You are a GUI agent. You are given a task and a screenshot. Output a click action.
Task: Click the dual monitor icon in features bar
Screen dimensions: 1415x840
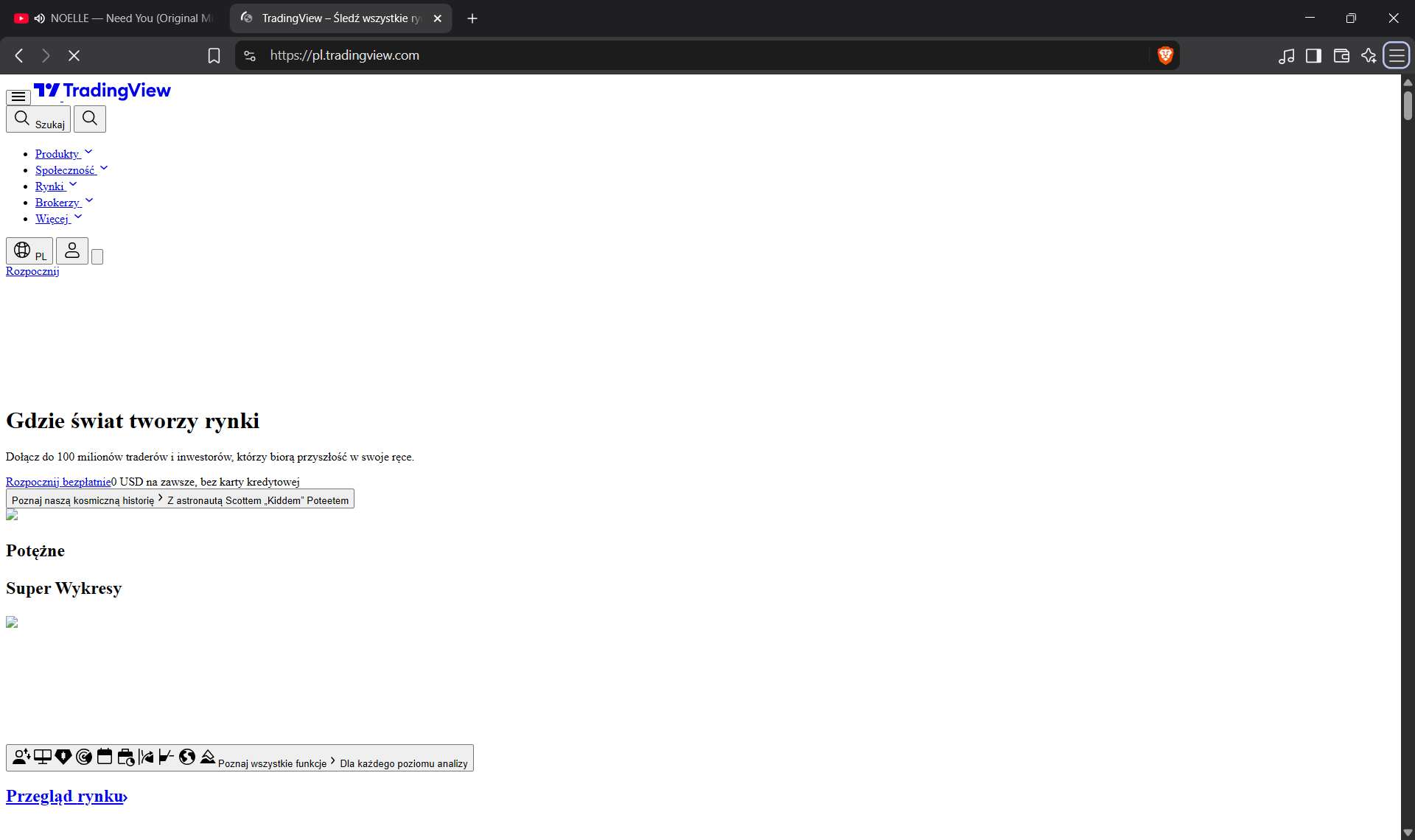pos(43,757)
